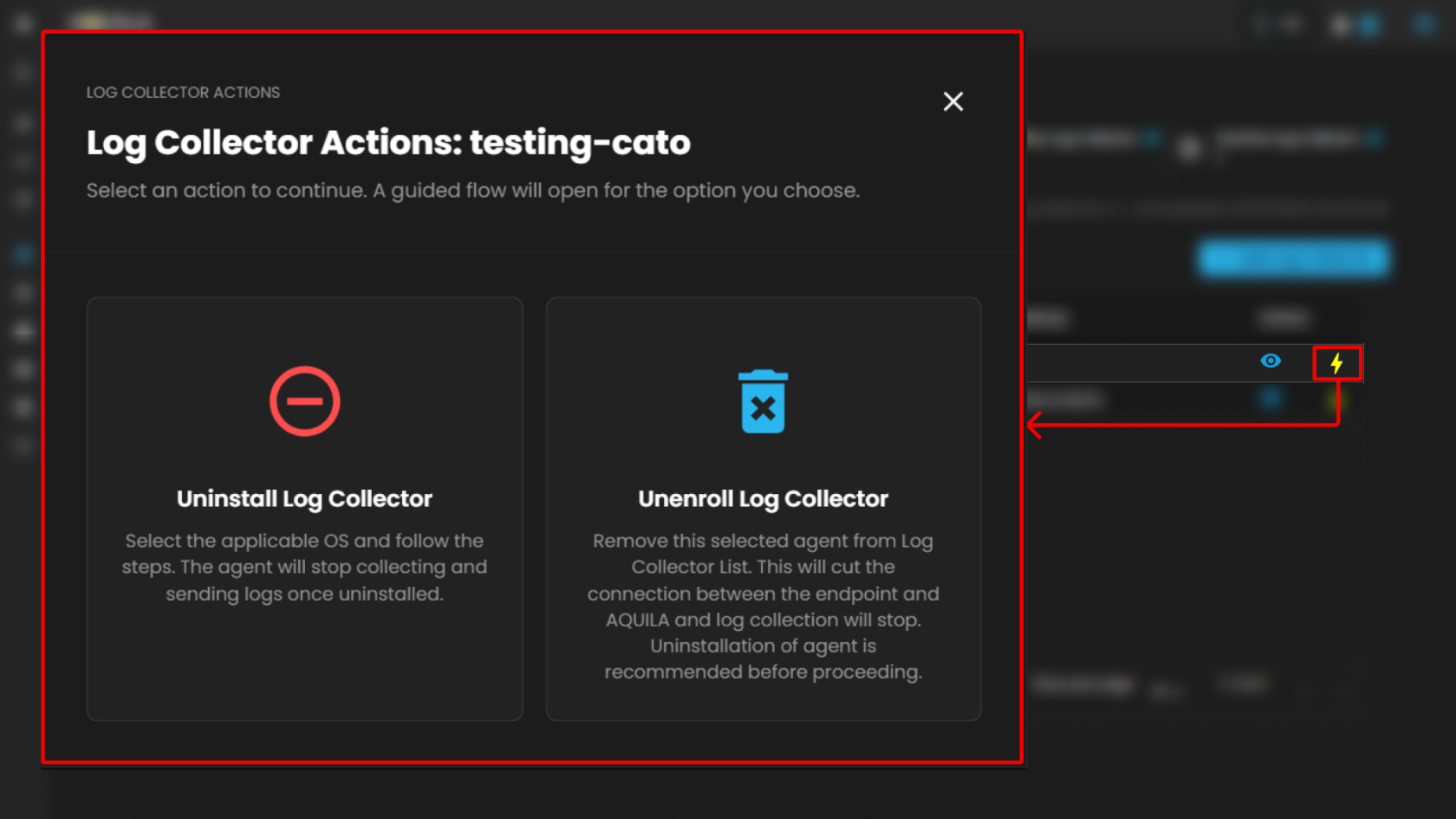1456x819 pixels.
Task: Open the blue profile icon at far top-right
Action: [1424, 24]
